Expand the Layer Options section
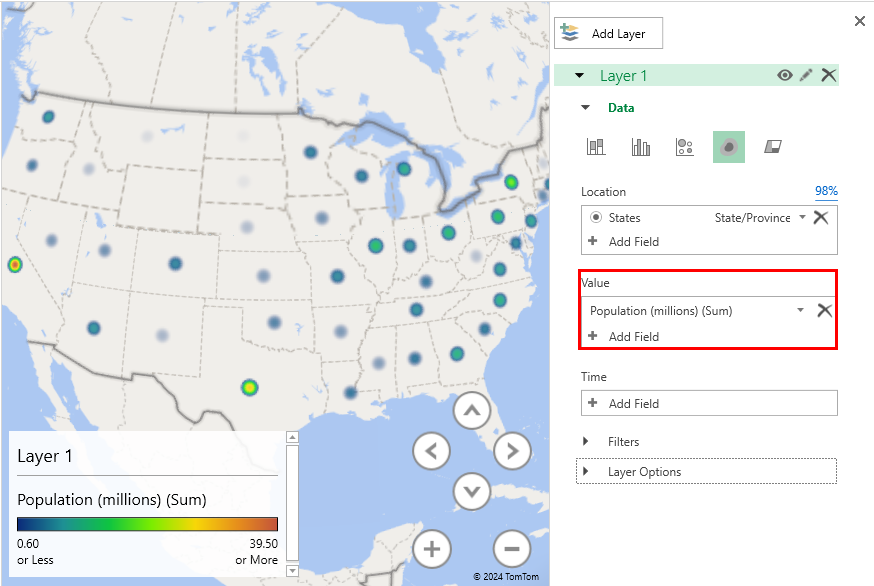 pyautogui.click(x=585, y=471)
